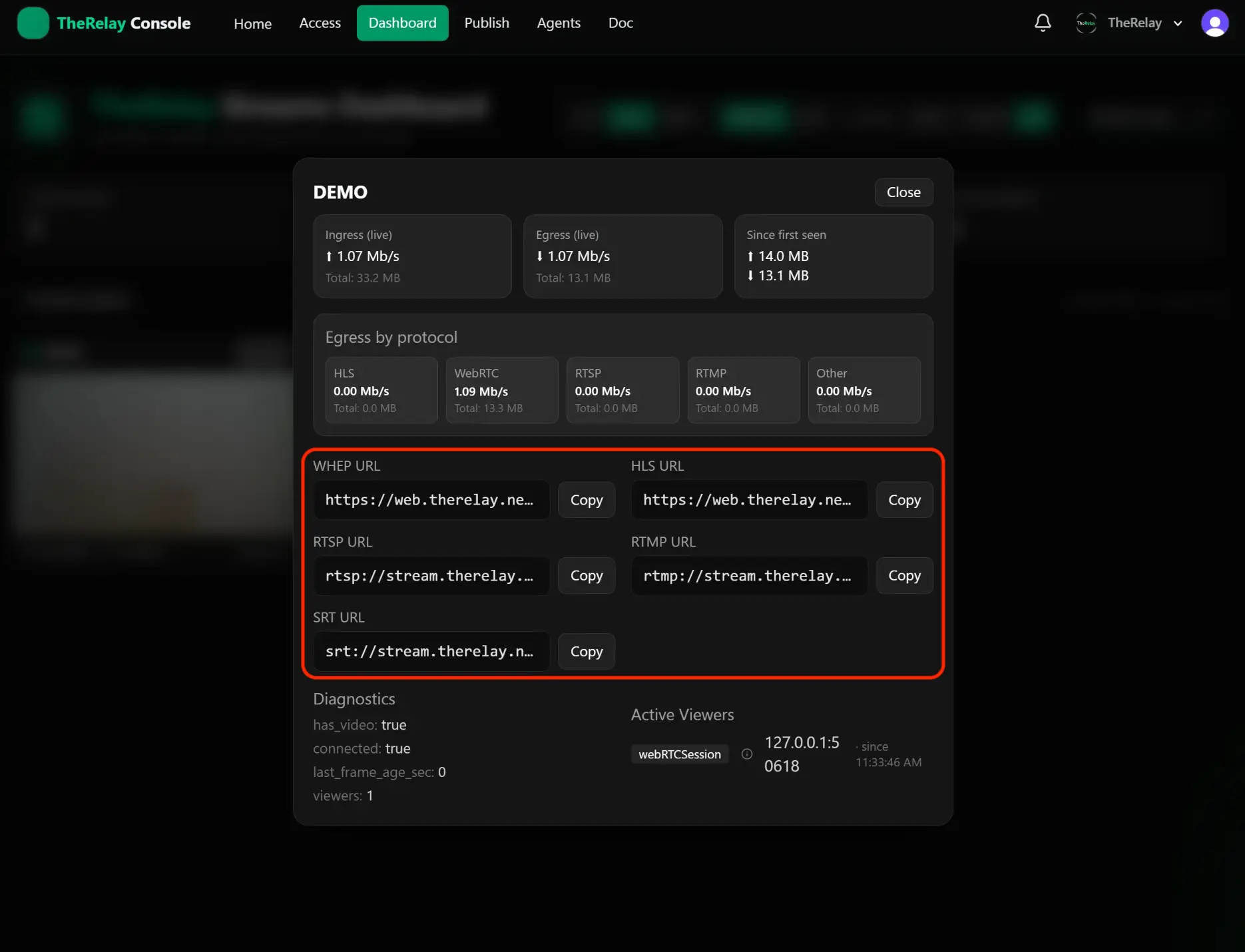
Task: Click the Diagnostics heading
Action: tap(354, 699)
